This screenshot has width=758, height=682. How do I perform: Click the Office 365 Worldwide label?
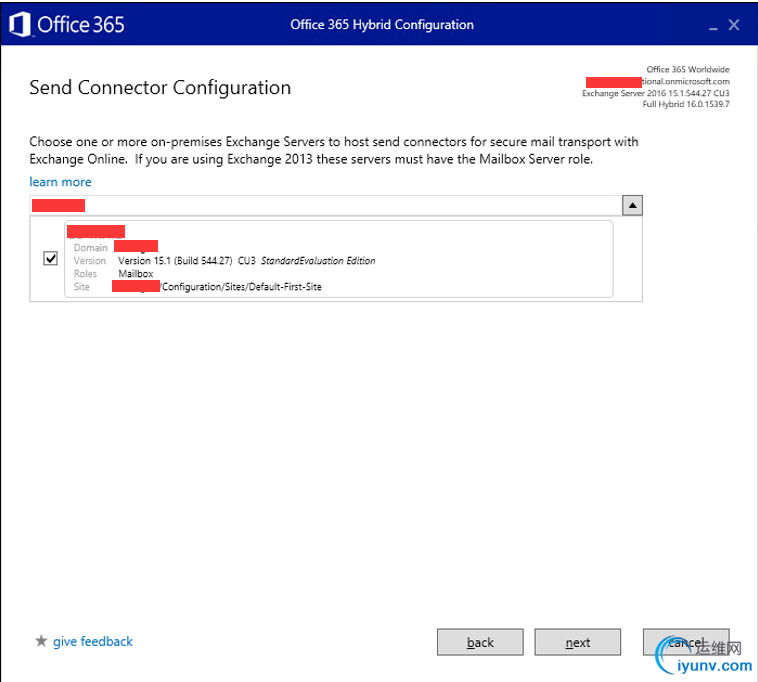(x=688, y=70)
